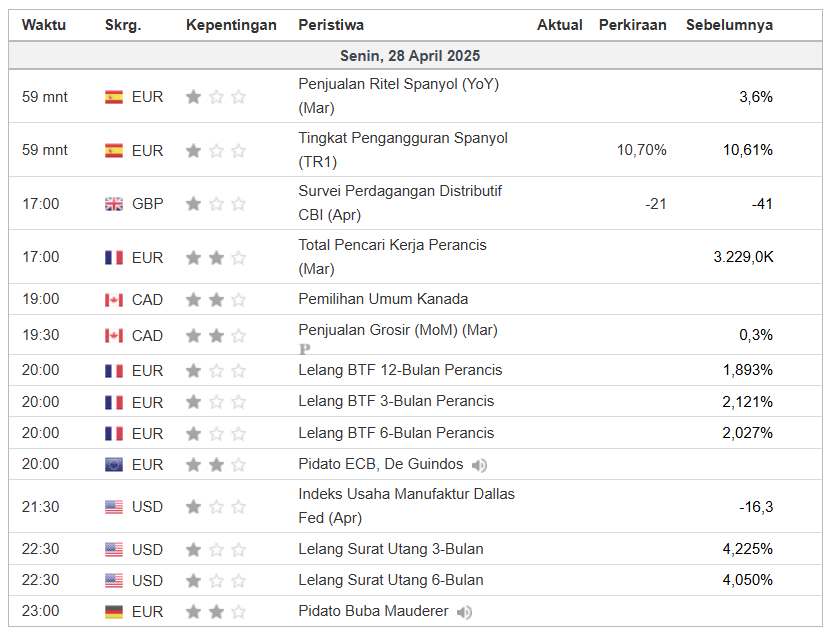834x635 pixels.
Task: Click previous value -16,3
Action: coord(756,507)
